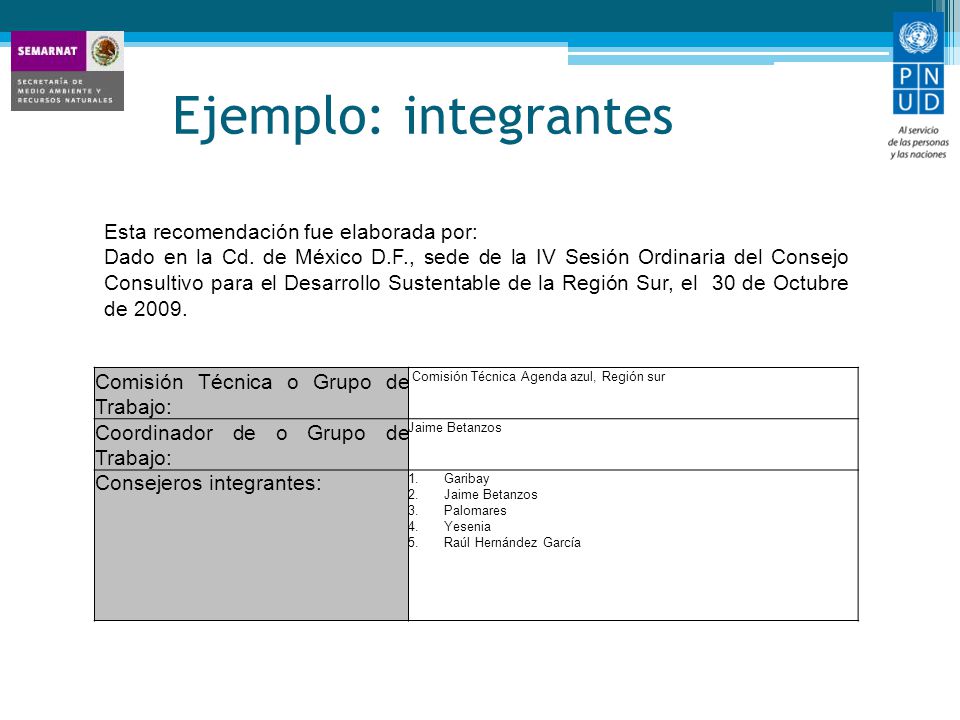Click "Secretaría de Medio Ambiente y Recursos Naturales" caption
Viewport: 960px width, 720px height.
66,91
